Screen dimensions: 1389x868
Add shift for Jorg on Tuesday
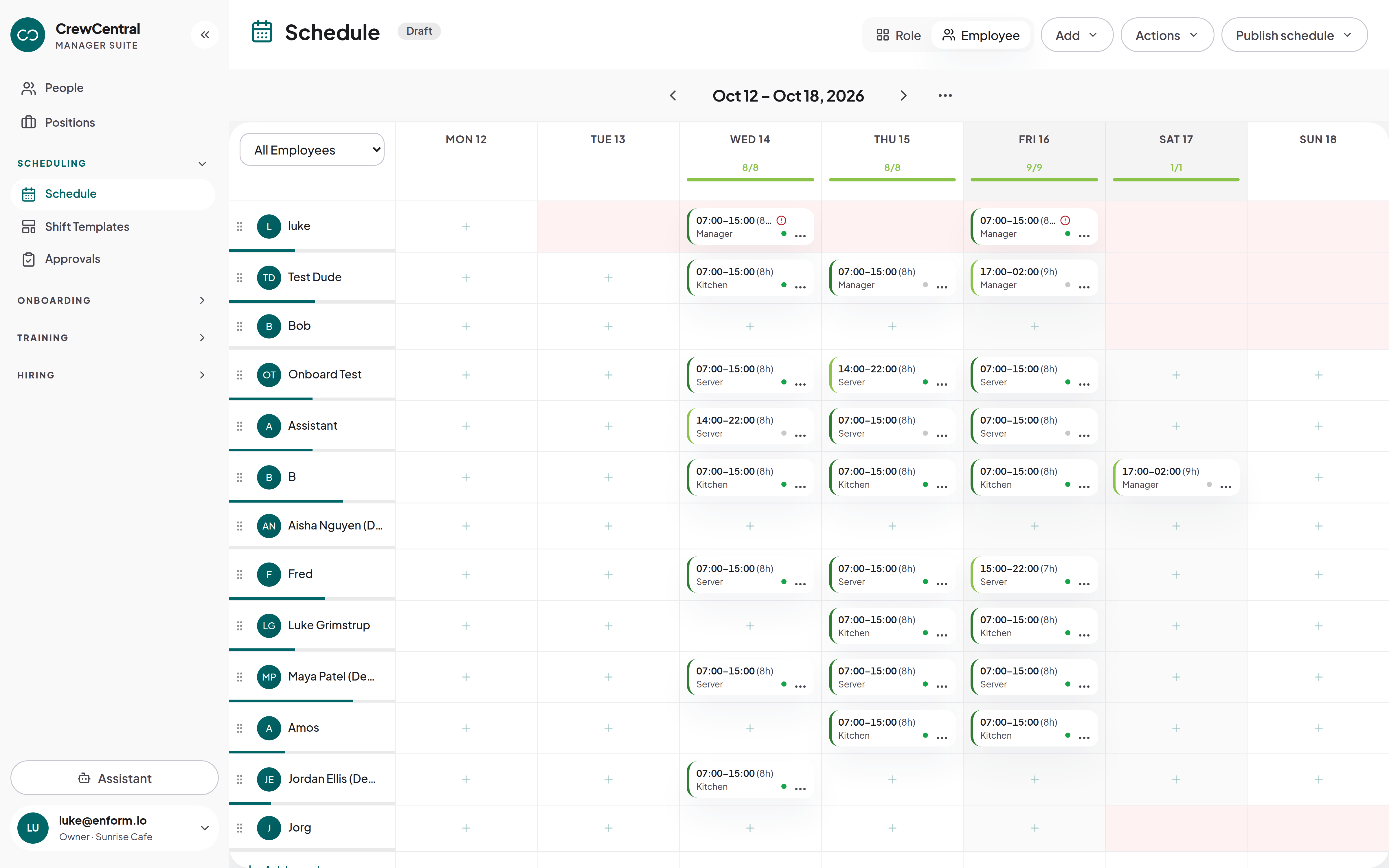point(608,828)
